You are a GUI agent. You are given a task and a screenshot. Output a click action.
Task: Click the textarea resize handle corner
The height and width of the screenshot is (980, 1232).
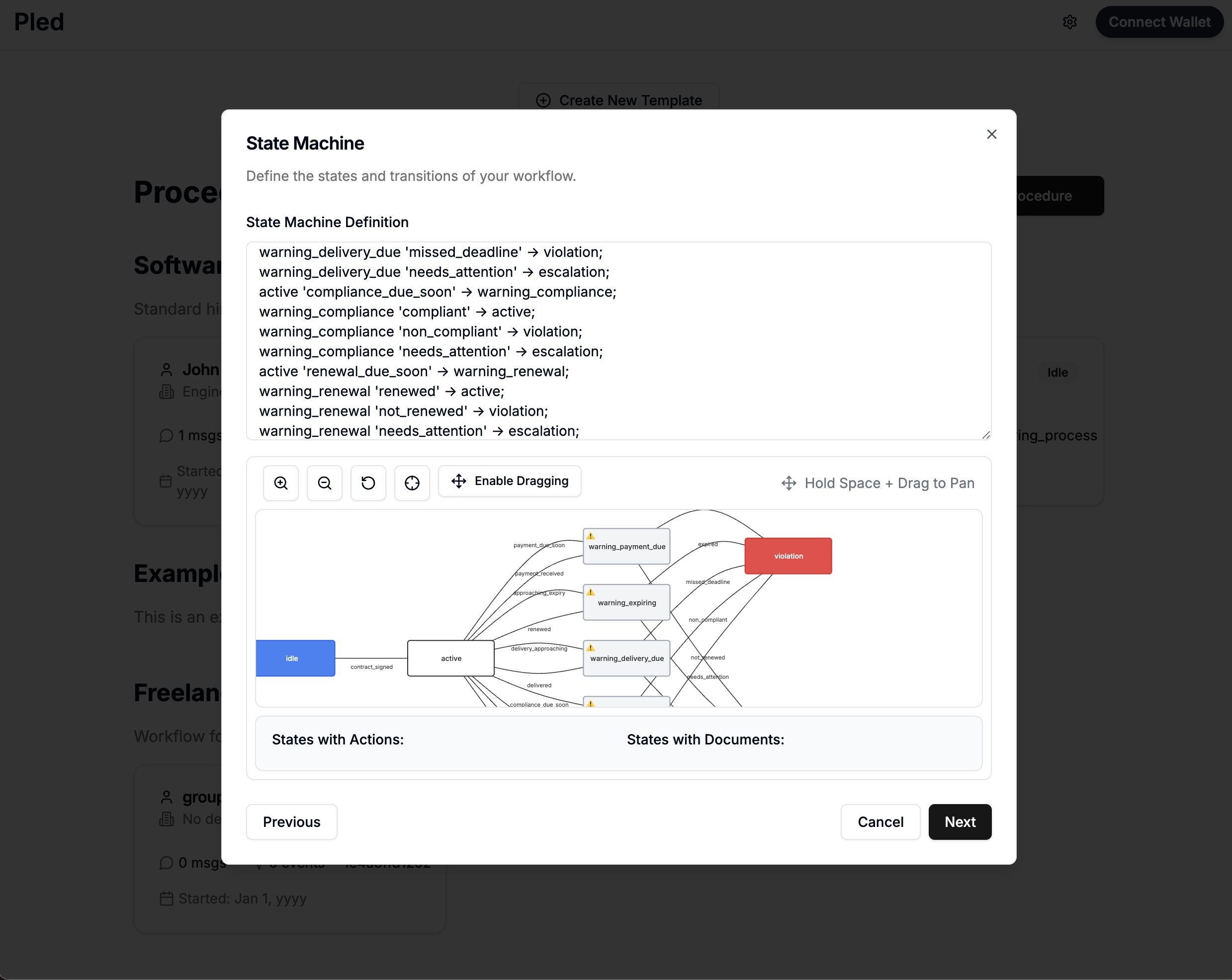click(986, 435)
